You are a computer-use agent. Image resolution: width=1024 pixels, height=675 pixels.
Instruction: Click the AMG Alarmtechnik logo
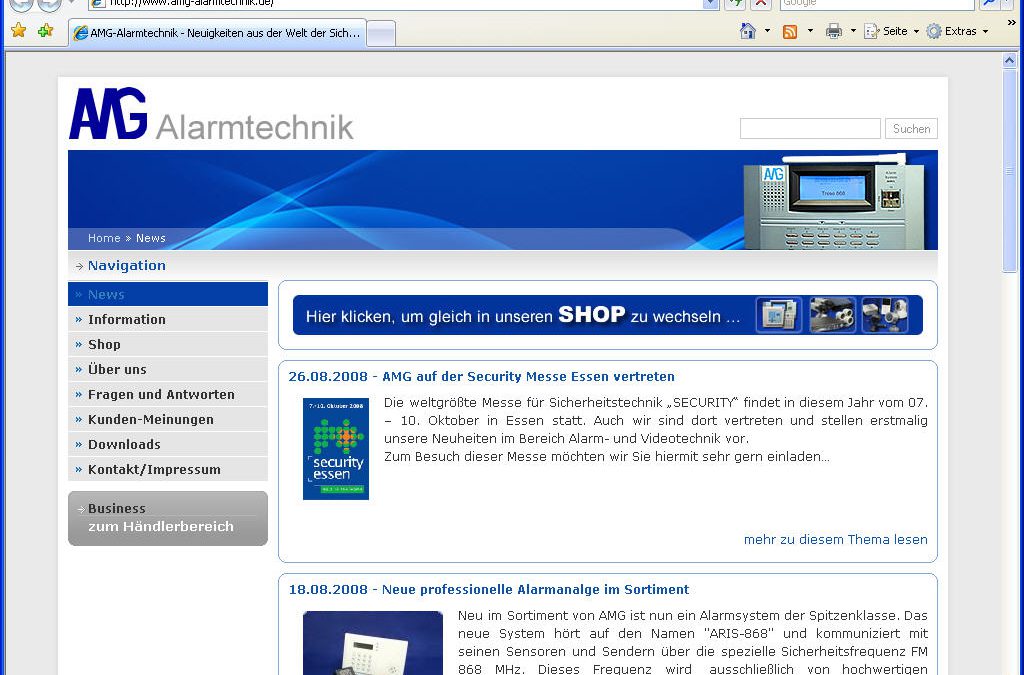click(x=211, y=115)
